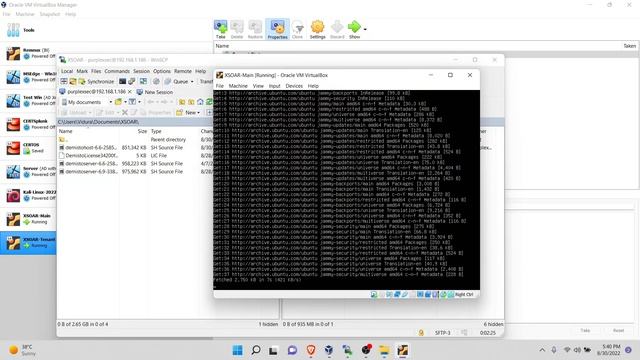The width and height of the screenshot is (640, 360).
Task: Open File menu in XSOAR-Main VM window
Action: click(220, 86)
